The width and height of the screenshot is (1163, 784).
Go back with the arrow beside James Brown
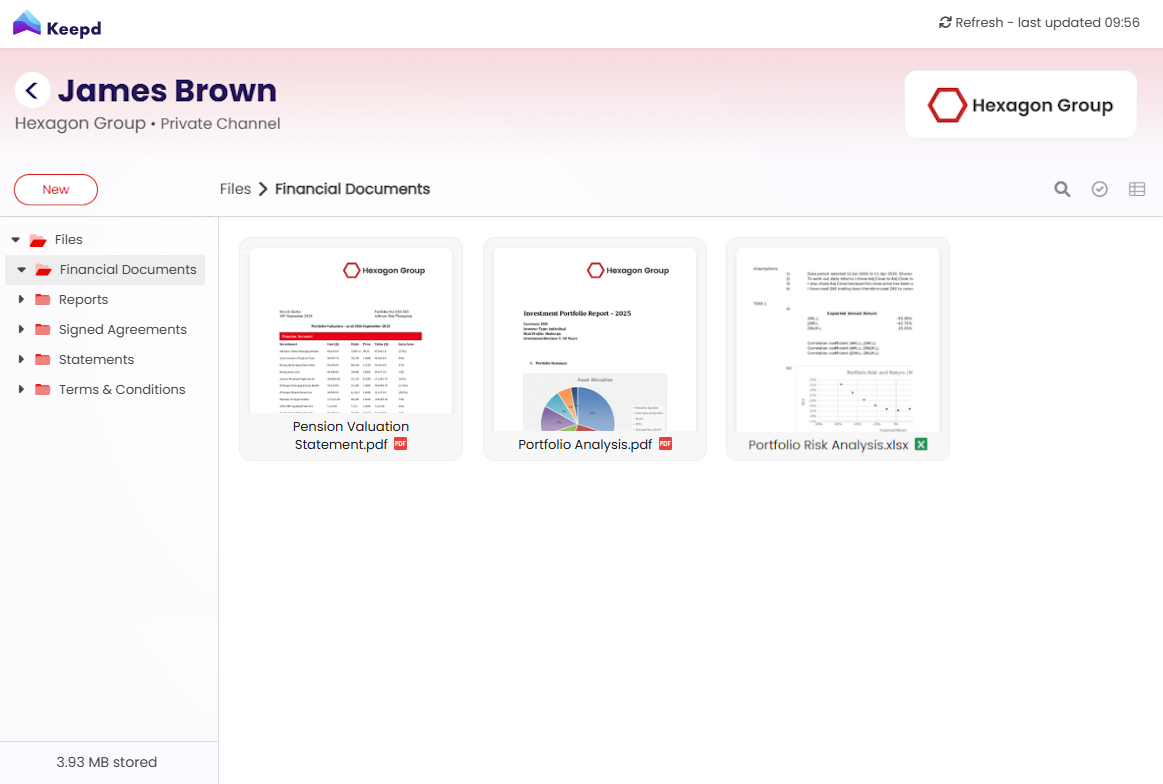point(32,90)
